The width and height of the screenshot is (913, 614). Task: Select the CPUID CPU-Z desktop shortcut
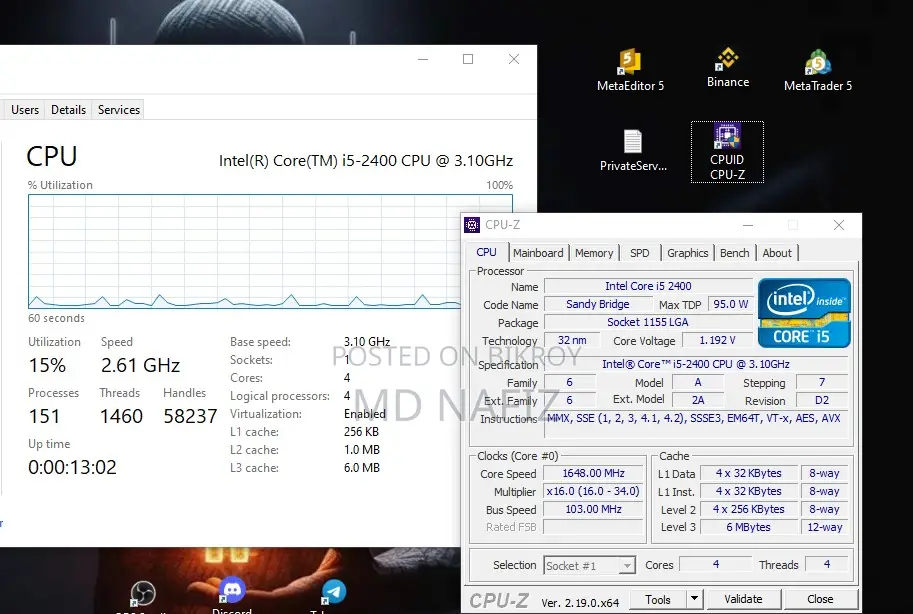click(727, 152)
